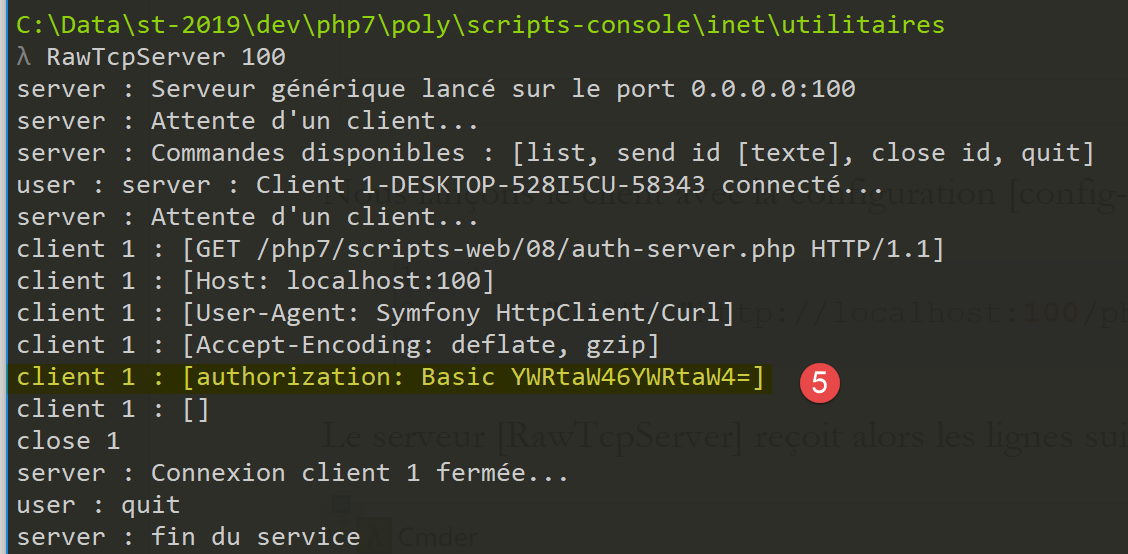1128x554 pixels.
Task: Click the 'Serveur générique lancé' line
Action: [x=436, y=89]
